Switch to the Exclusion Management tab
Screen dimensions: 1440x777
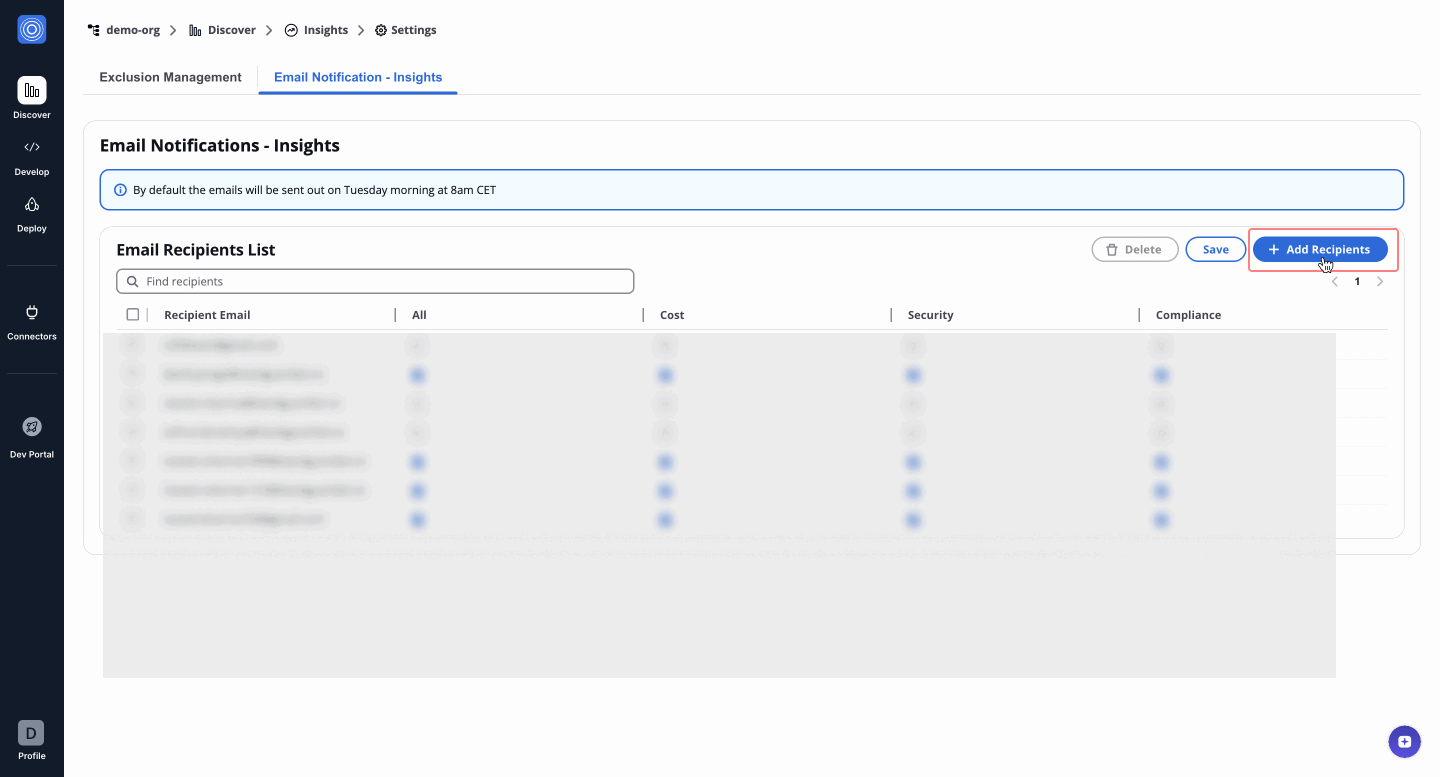click(x=170, y=77)
